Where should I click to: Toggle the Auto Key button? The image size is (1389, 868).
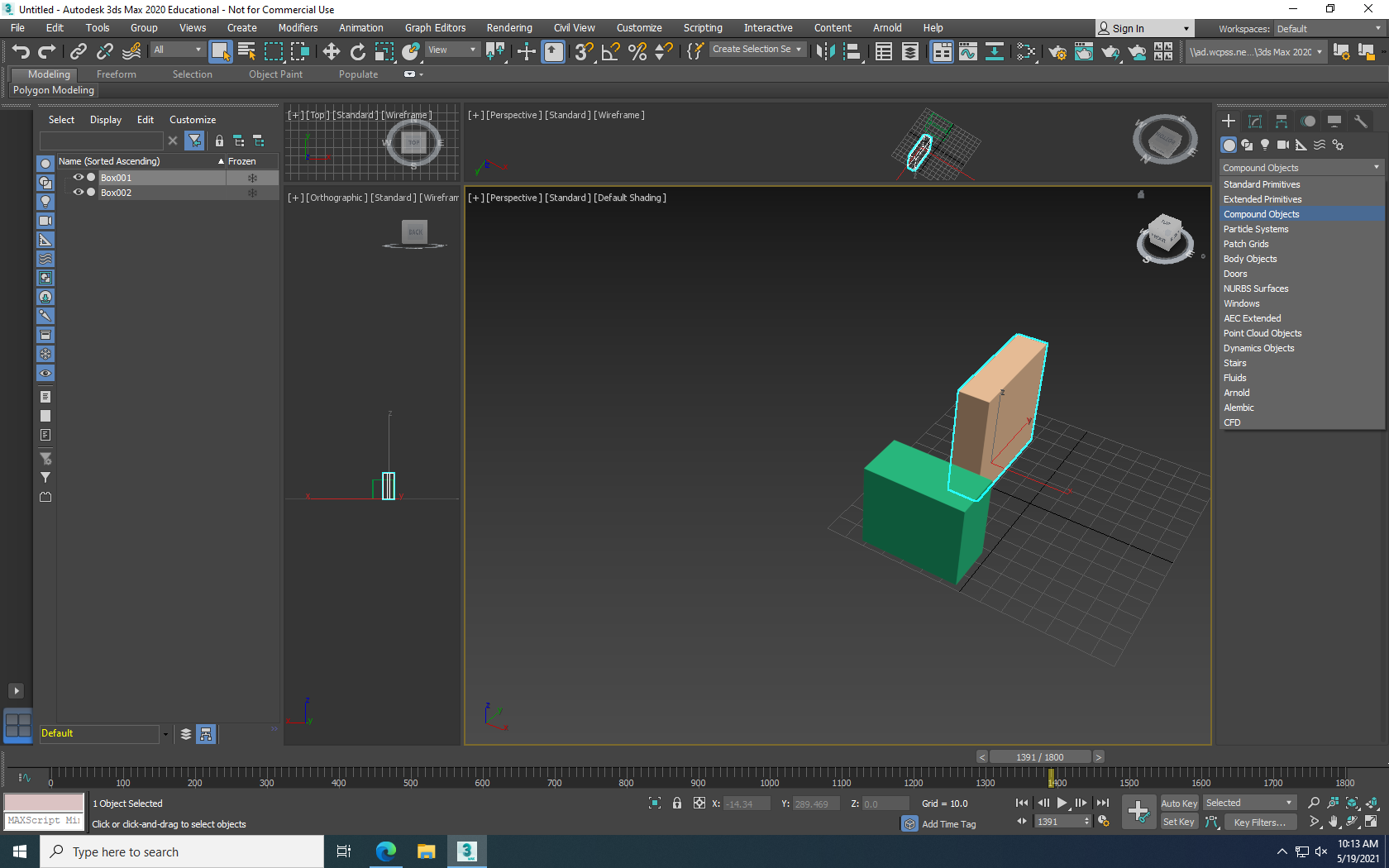1178,804
